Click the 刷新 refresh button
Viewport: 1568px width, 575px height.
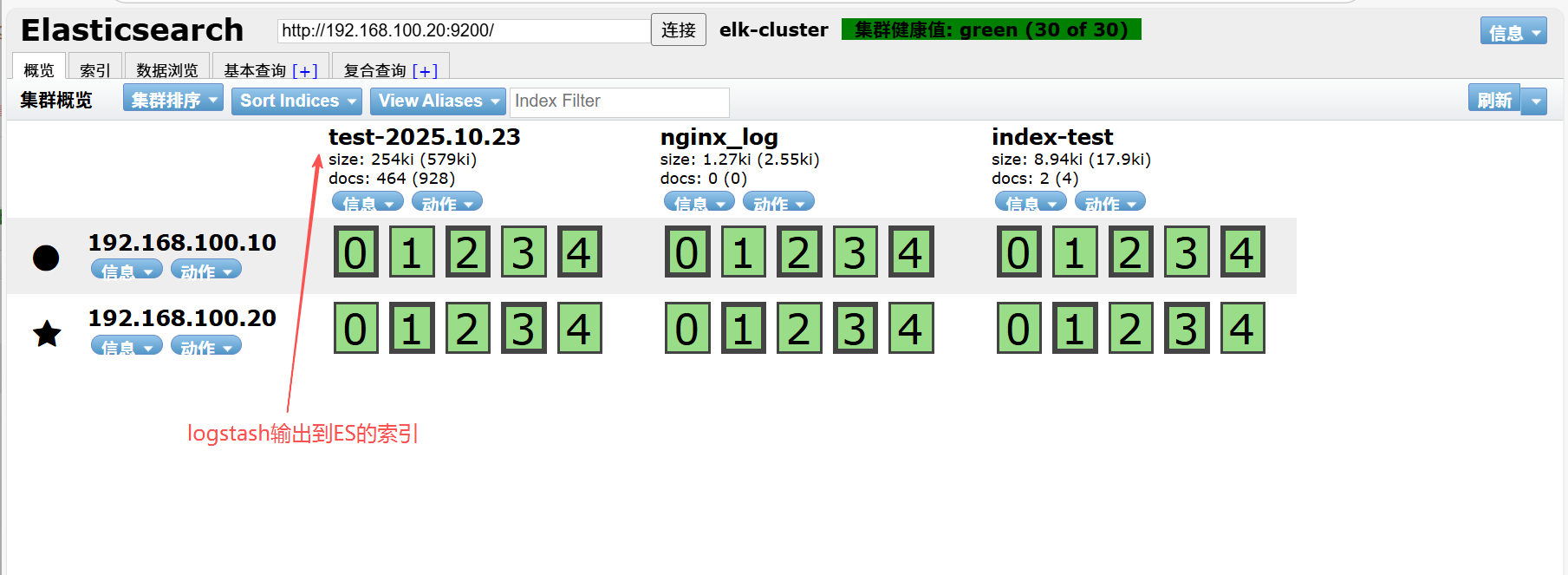(1494, 99)
